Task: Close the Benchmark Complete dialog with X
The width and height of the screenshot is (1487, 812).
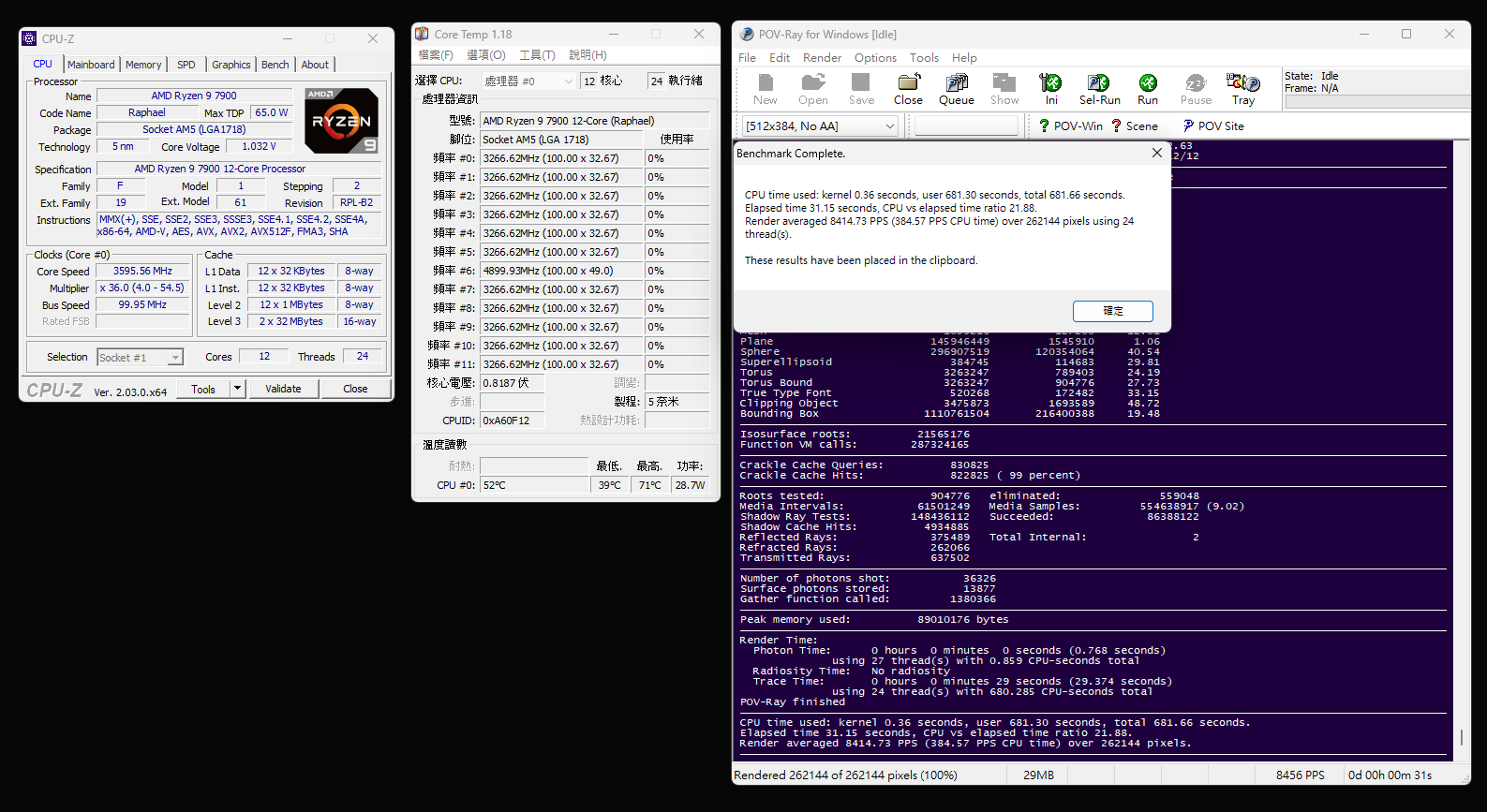Action: tap(1157, 153)
